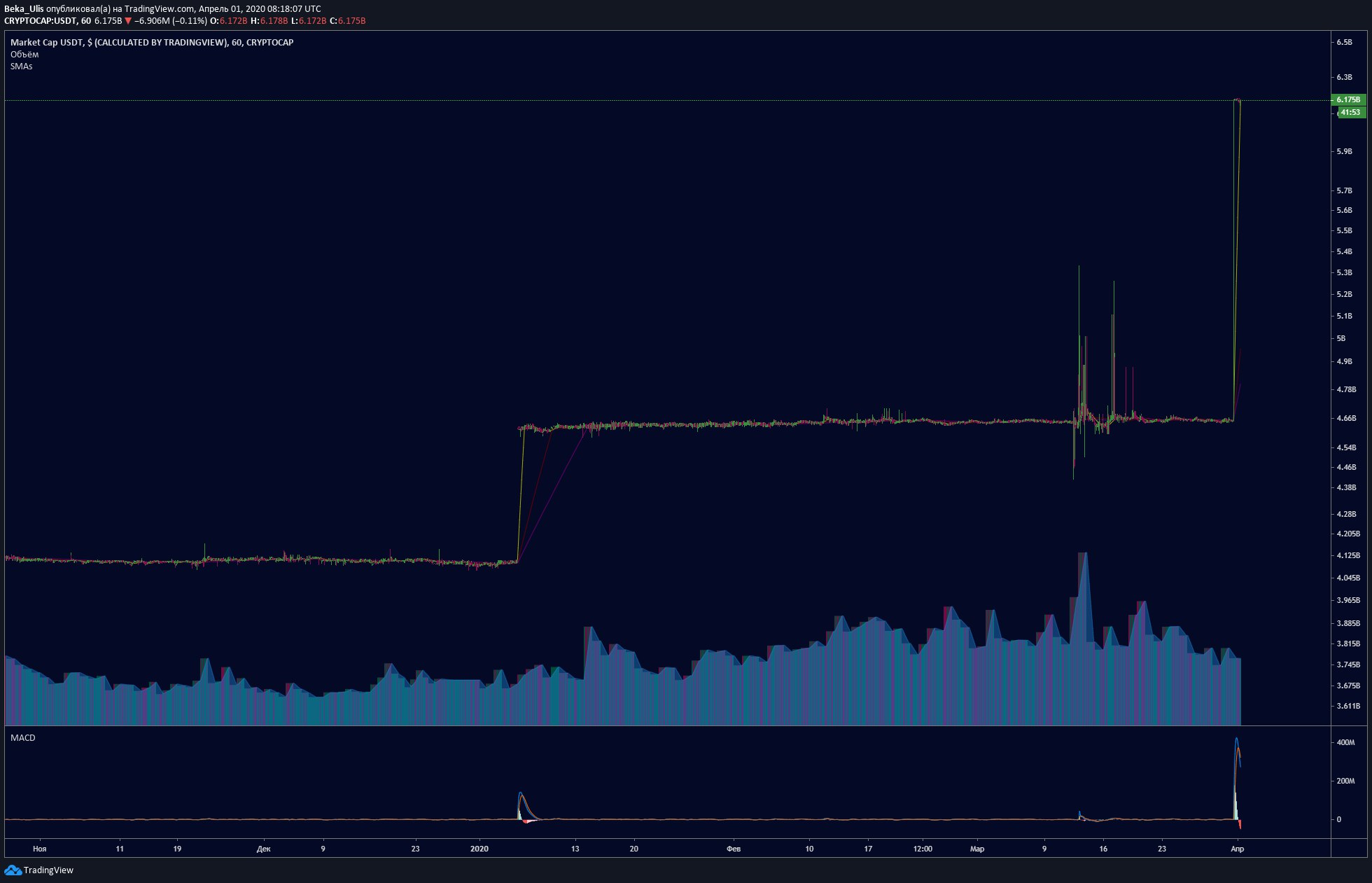Click the −6.906M (−0.11%) change value
Image resolution: width=1372 pixels, height=883 pixels.
tap(171, 21)
